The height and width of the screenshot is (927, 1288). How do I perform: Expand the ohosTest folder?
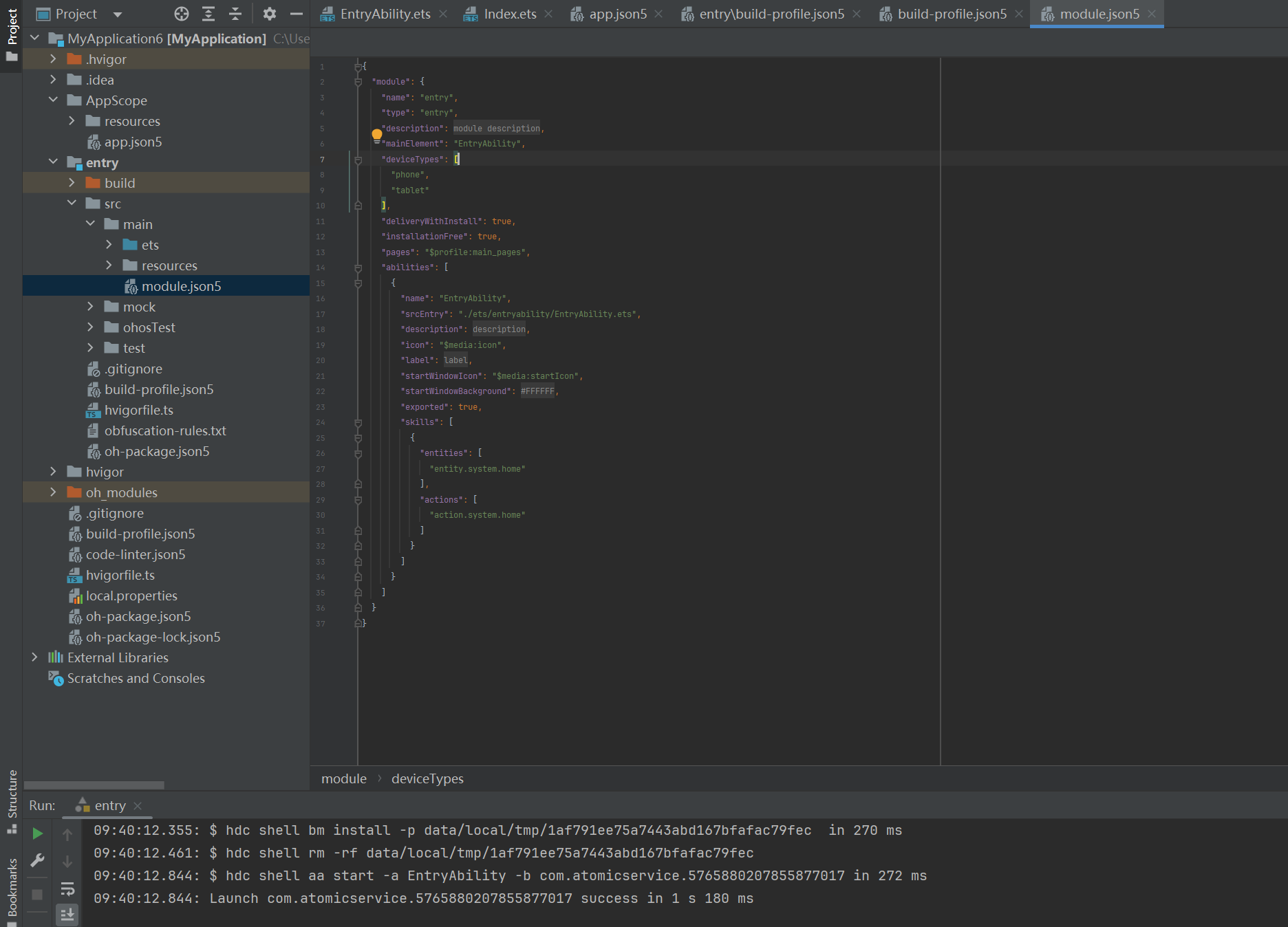pyautogui.click(x=90, y=327)
